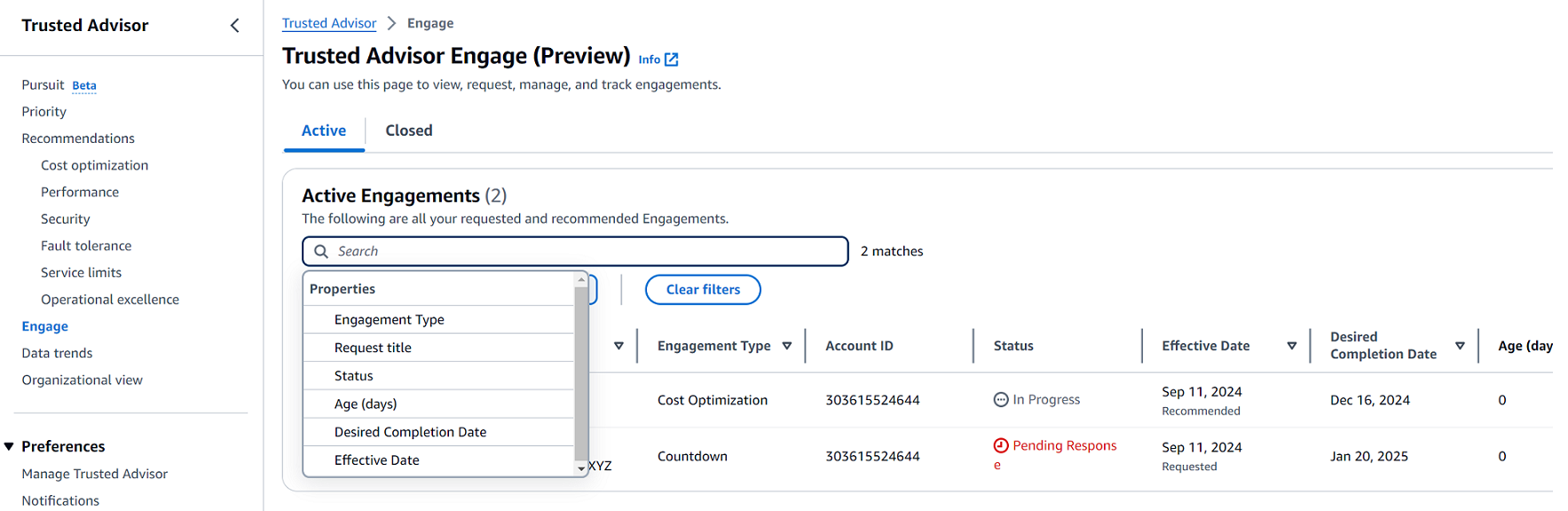Click the Dec 16, 2024 date cell
1568x511 pixels.
[x=1370, y=400]
